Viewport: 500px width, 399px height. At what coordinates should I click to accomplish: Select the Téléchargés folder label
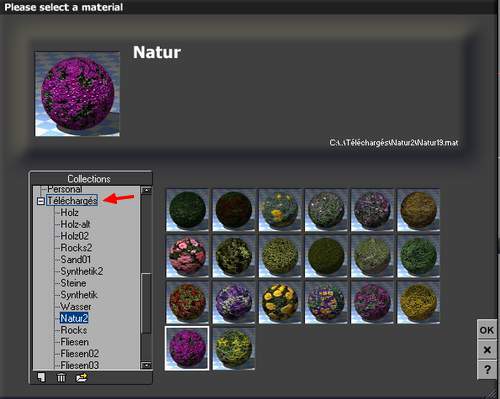pyautogui.click(x=72, y=201)
